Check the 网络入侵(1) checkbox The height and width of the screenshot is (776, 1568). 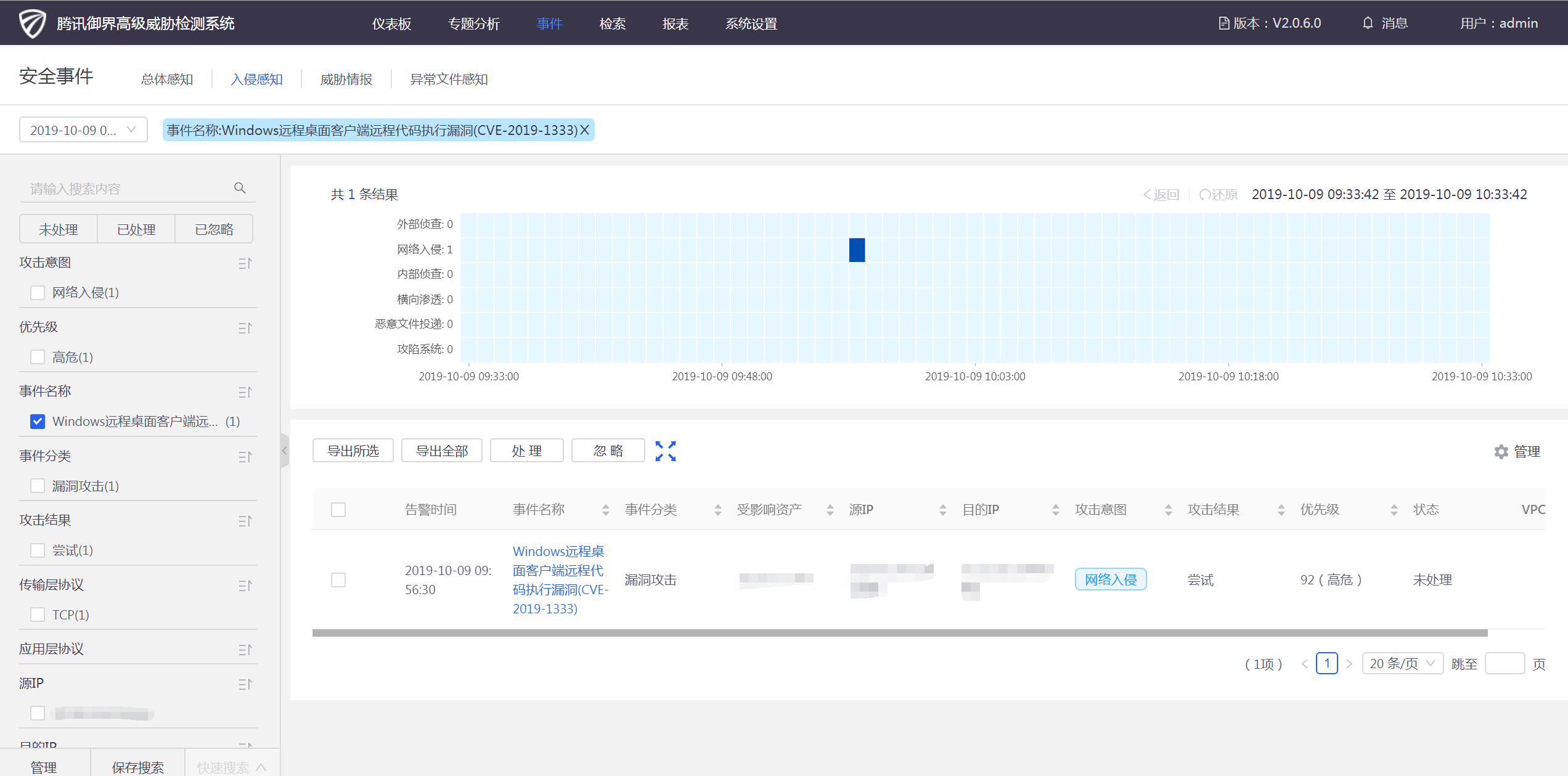point(38,293)
